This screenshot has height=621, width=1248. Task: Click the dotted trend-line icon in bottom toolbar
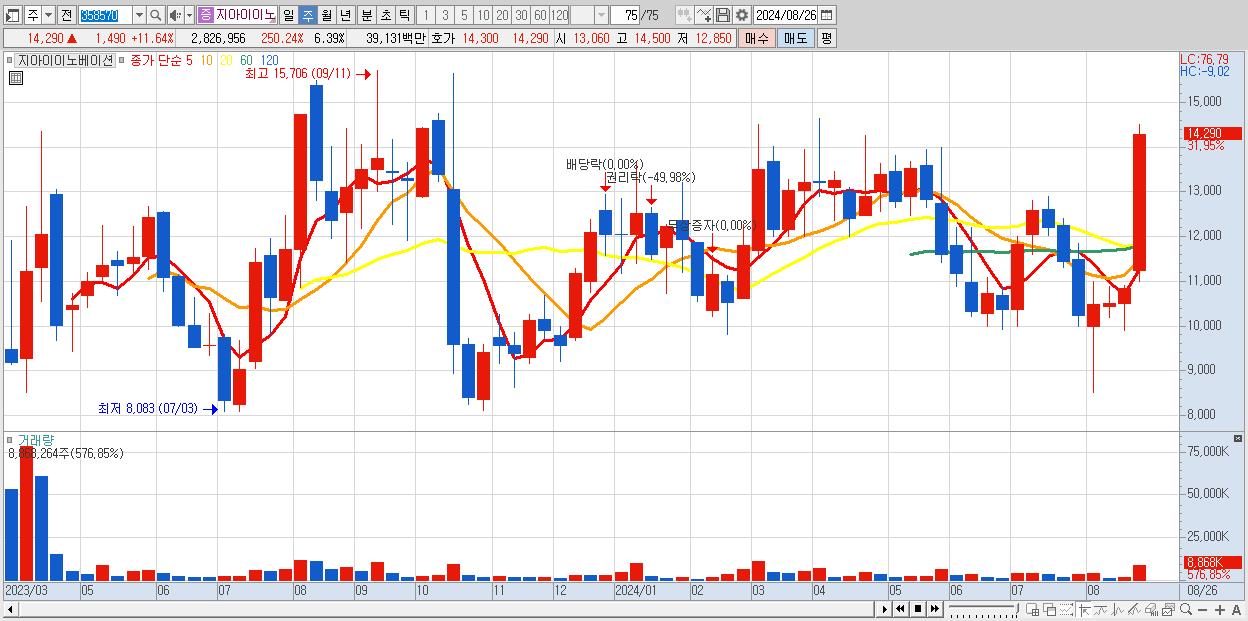(1066, 609)
